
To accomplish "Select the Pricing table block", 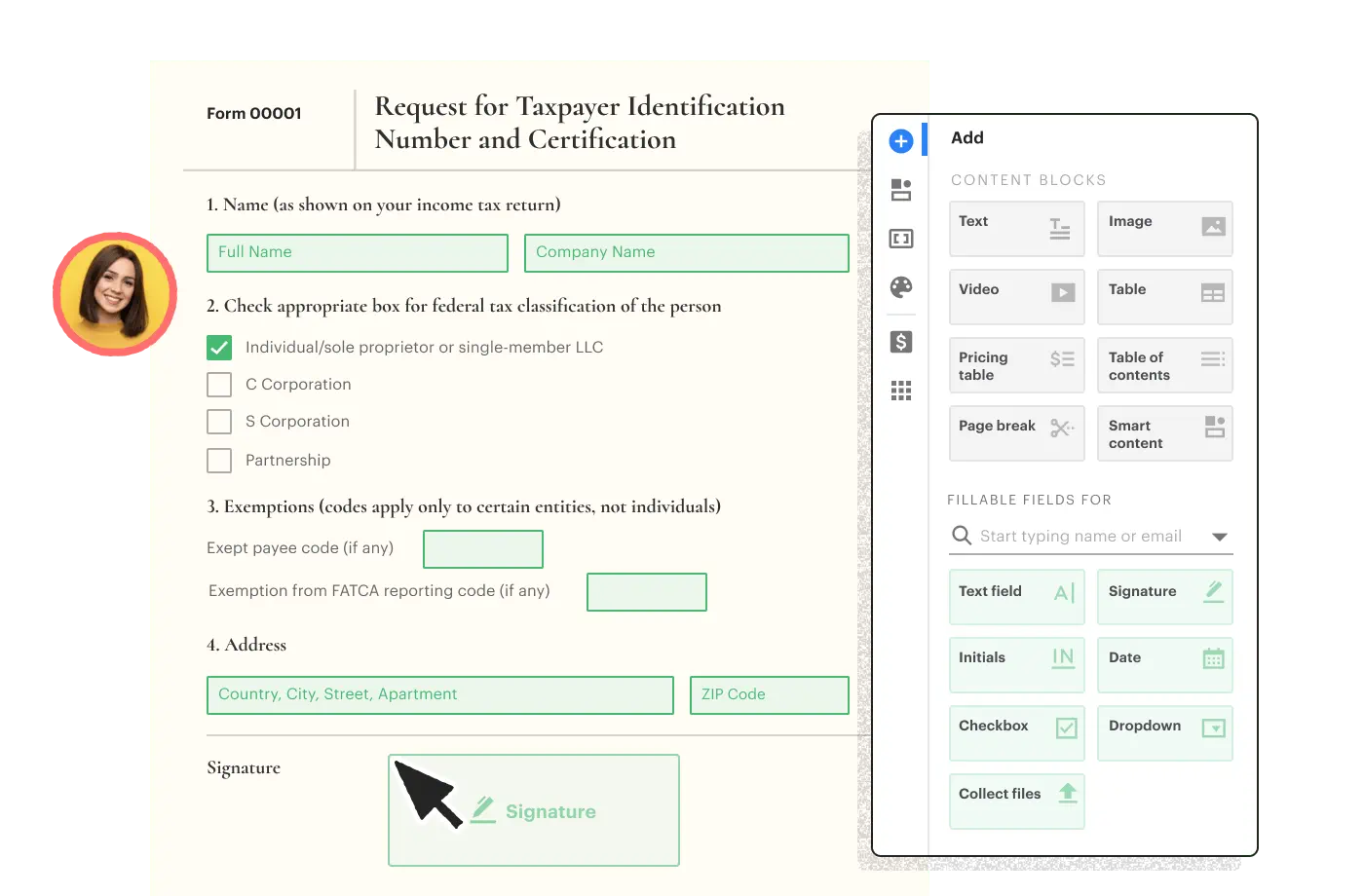I will coord(1017,365).
